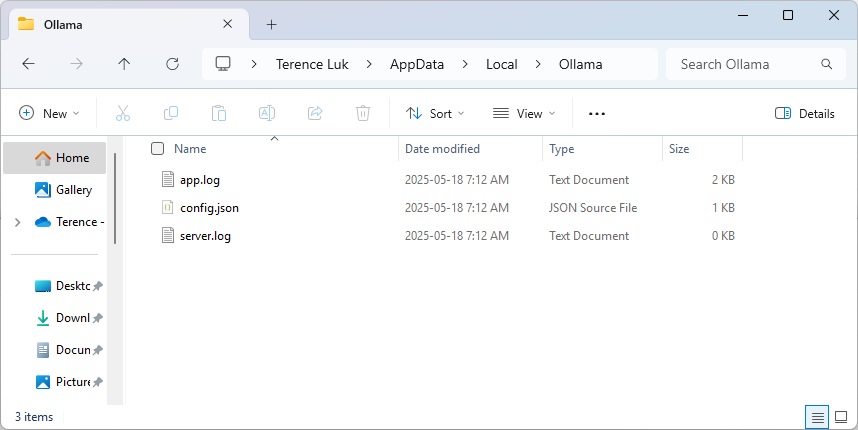Click the Paste clipboard icon
Viewport: 858px width, 430px height.
219,113
